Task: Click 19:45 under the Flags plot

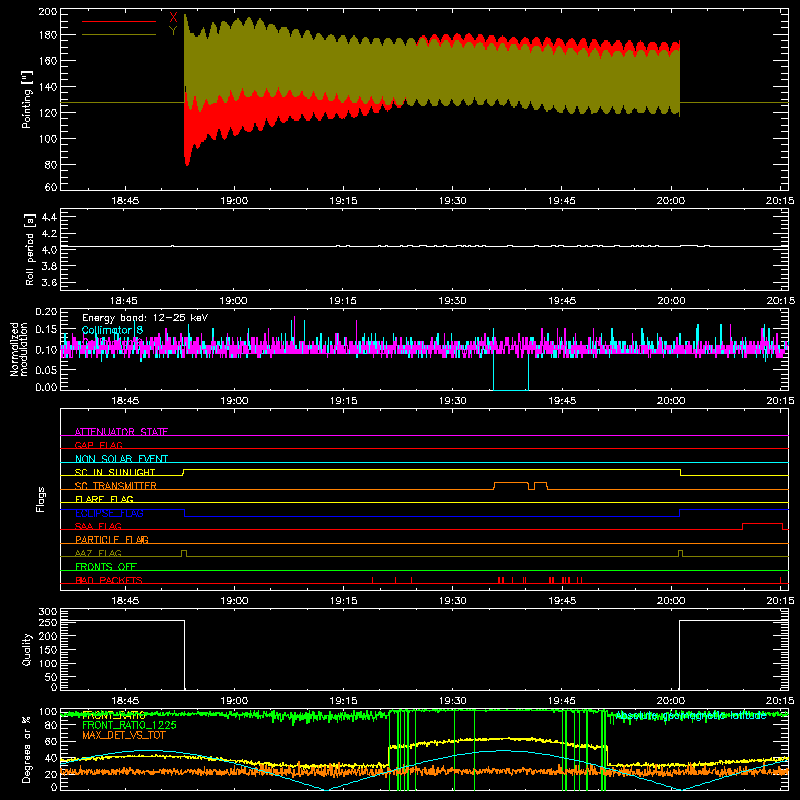Action: click(562, 601)
